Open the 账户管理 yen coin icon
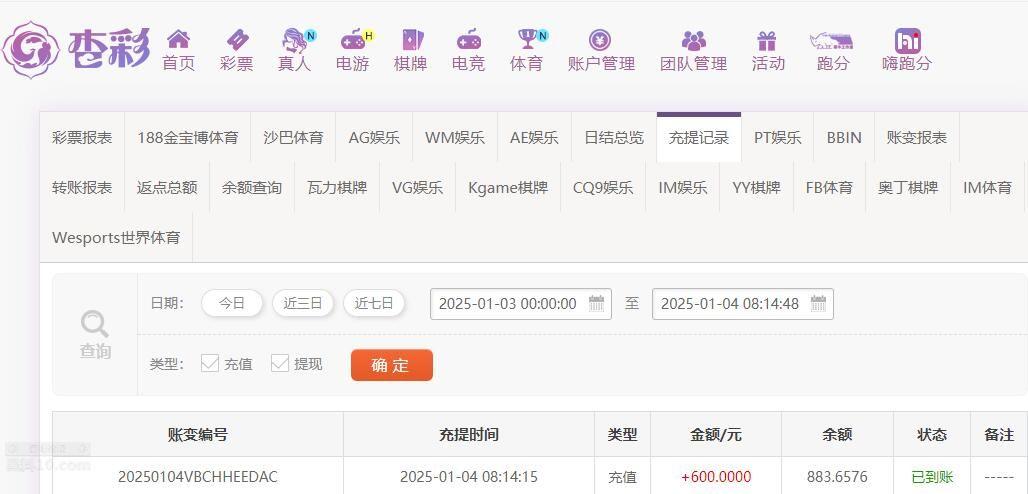This screenshot has width=1028, height=494. click(600, 40)
